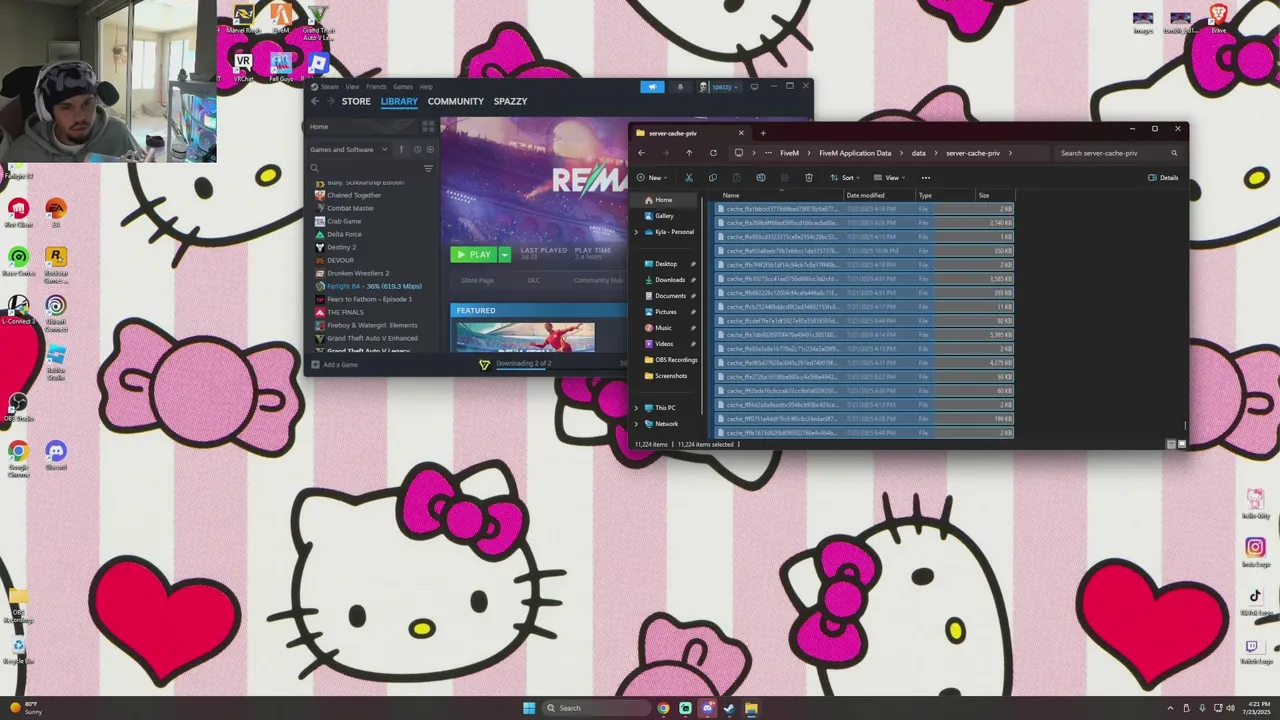Select Chained Together in Steam library
Viewport: 1280px width, 720px height.
coord(354,195)
